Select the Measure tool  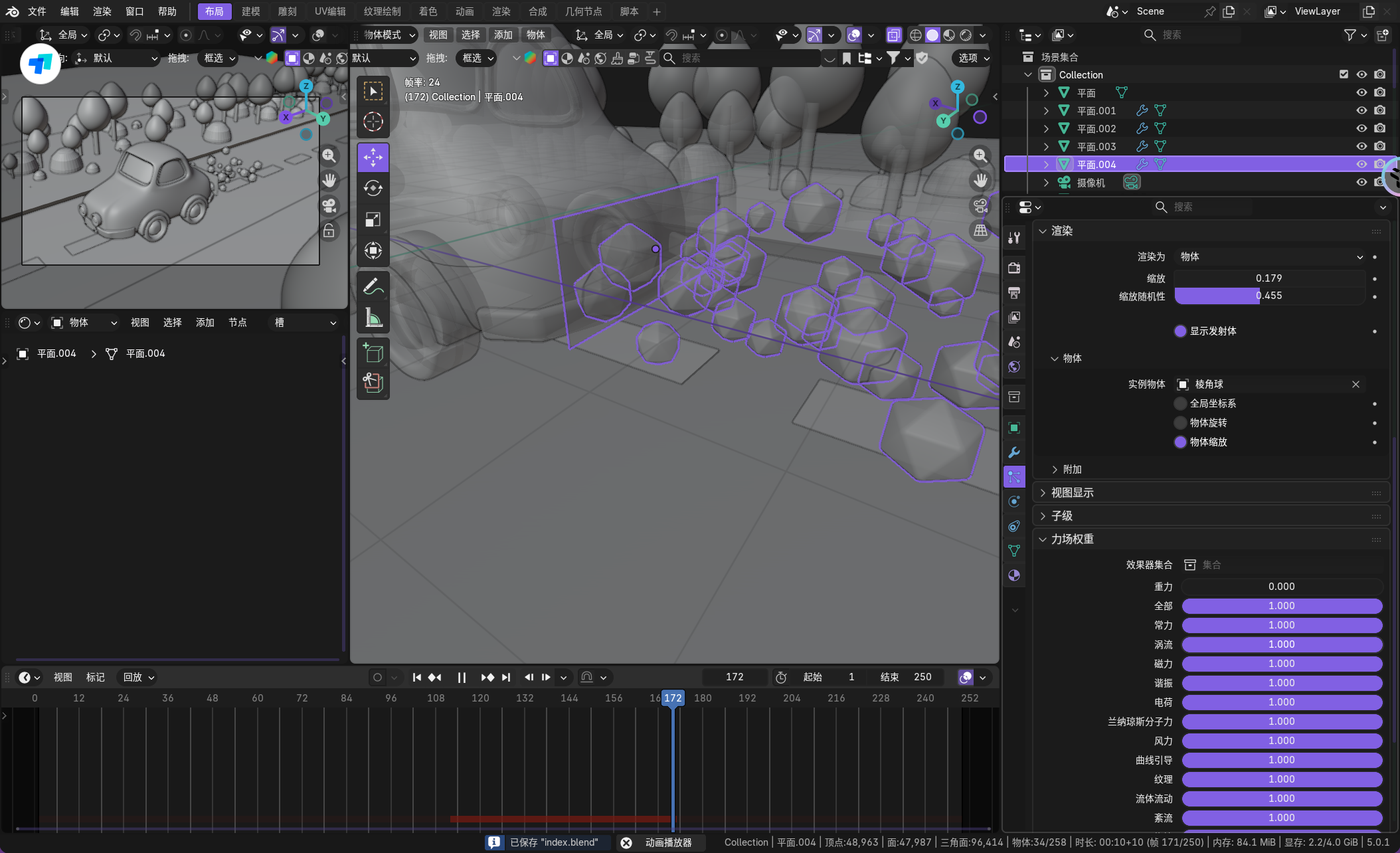[x=373, y=318]
